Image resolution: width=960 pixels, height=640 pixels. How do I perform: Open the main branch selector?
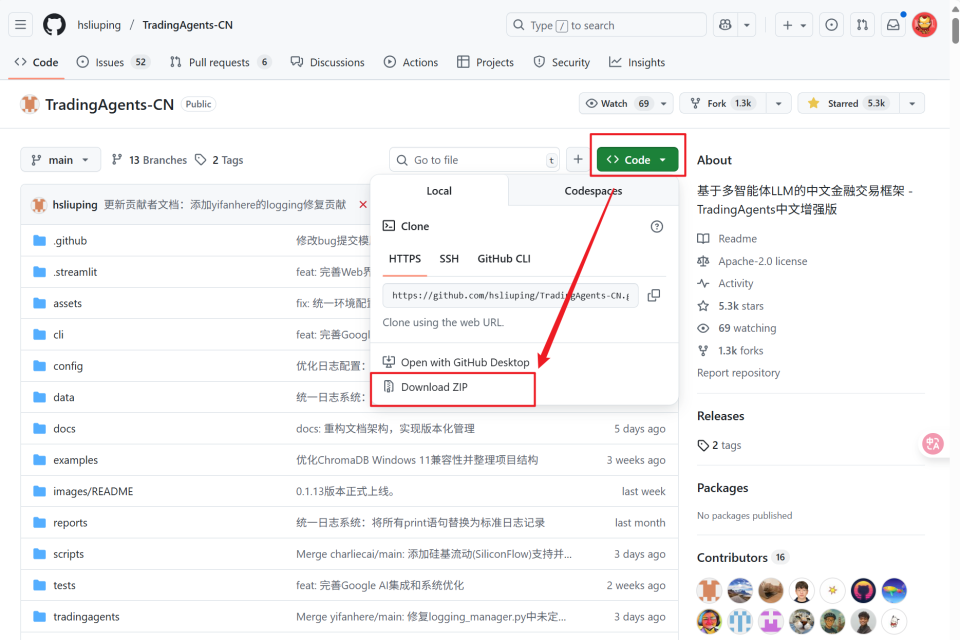coord(59,160)
